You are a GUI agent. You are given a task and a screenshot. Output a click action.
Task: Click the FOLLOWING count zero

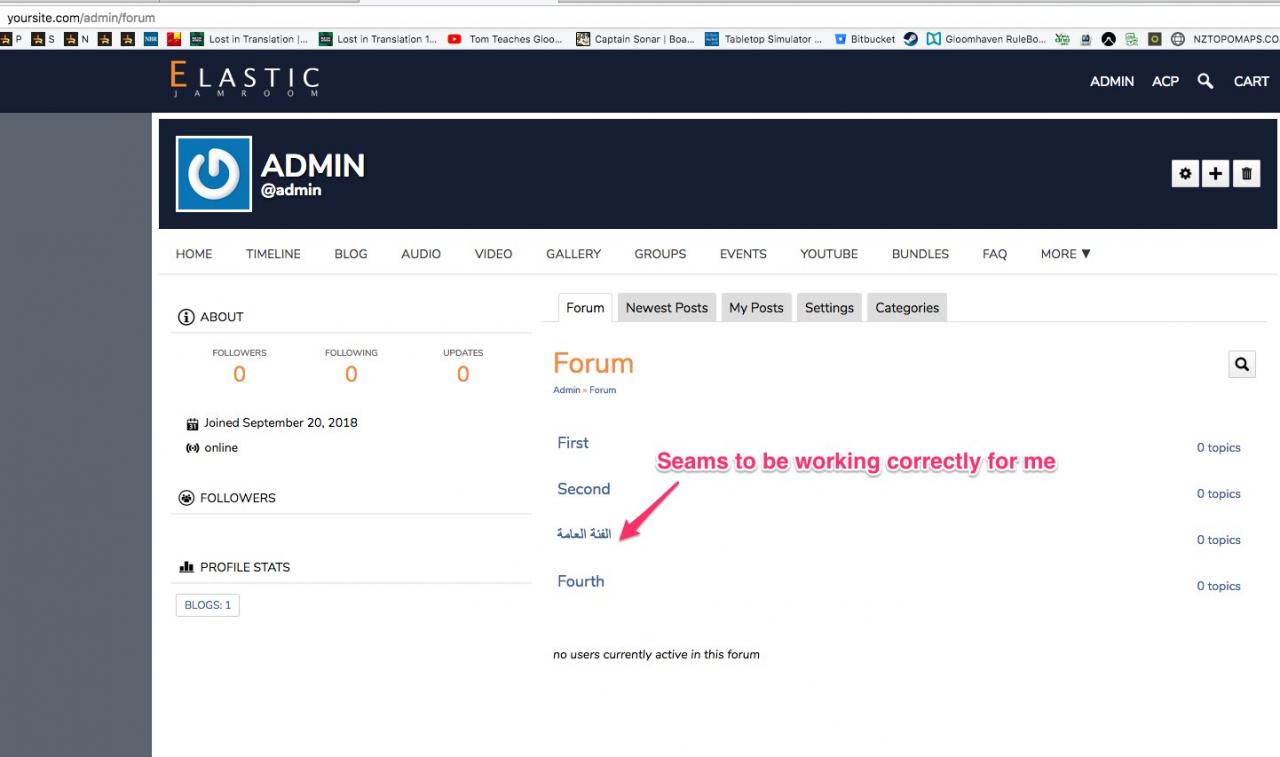(351, 374)
